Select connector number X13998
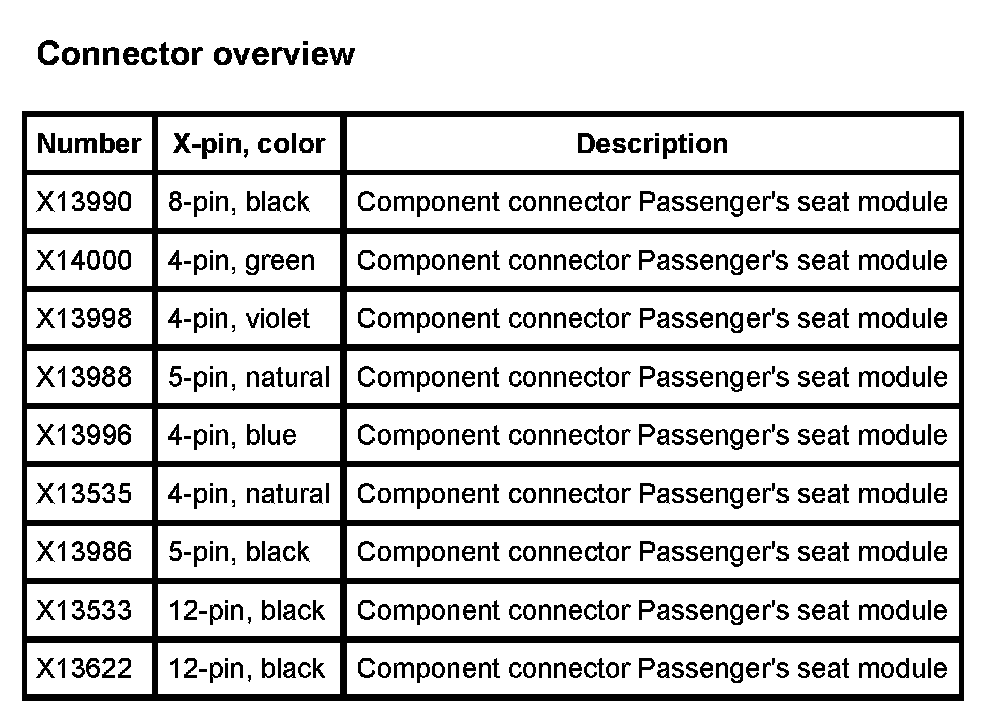The height and width of the screenshot is (718, 992). [84, 319]
